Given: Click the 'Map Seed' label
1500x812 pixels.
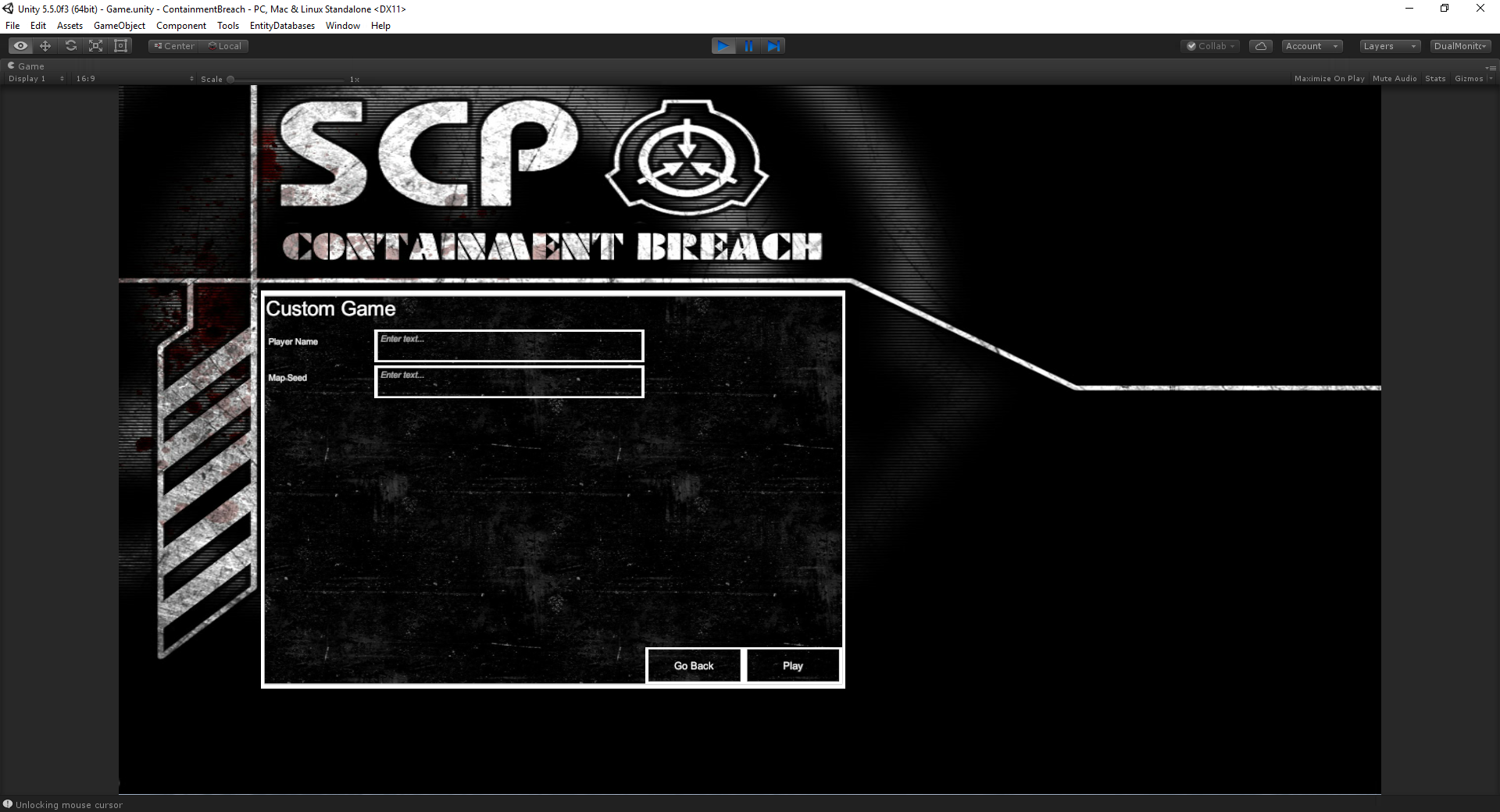Looking at the screenshot, I should [287, 378].
